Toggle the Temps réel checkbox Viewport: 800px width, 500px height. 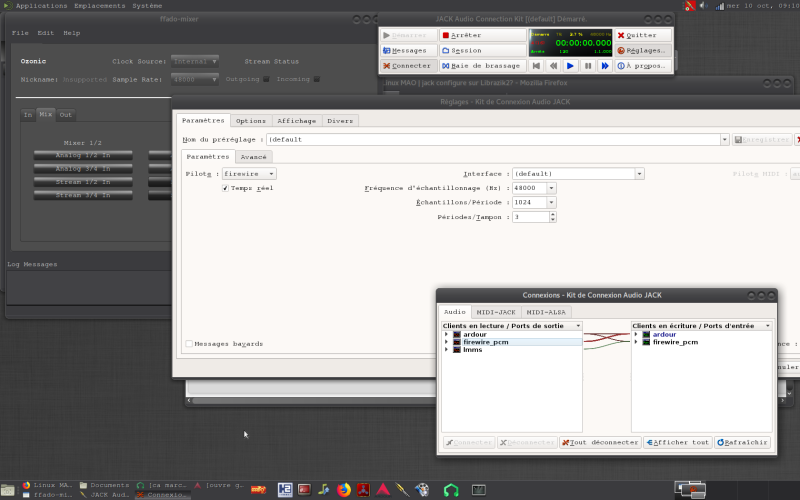pos(226,188)
